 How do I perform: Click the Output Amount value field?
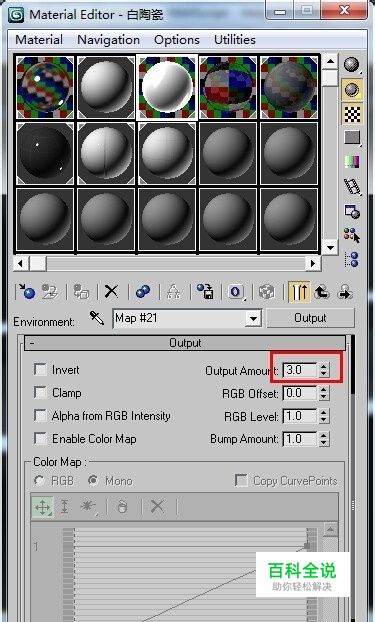coord(300,370)
